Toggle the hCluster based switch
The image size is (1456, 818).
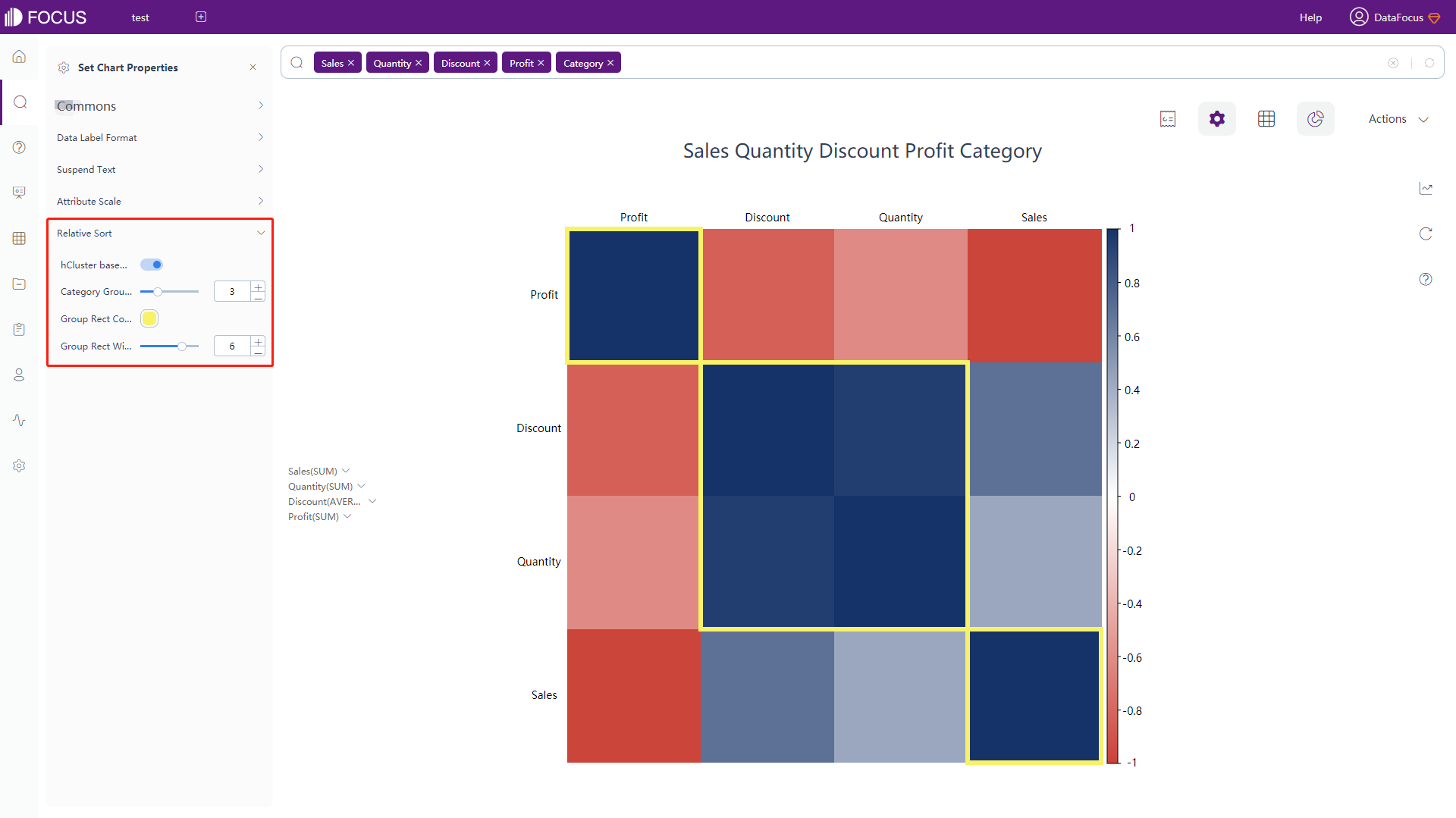(x=152, y=265)
